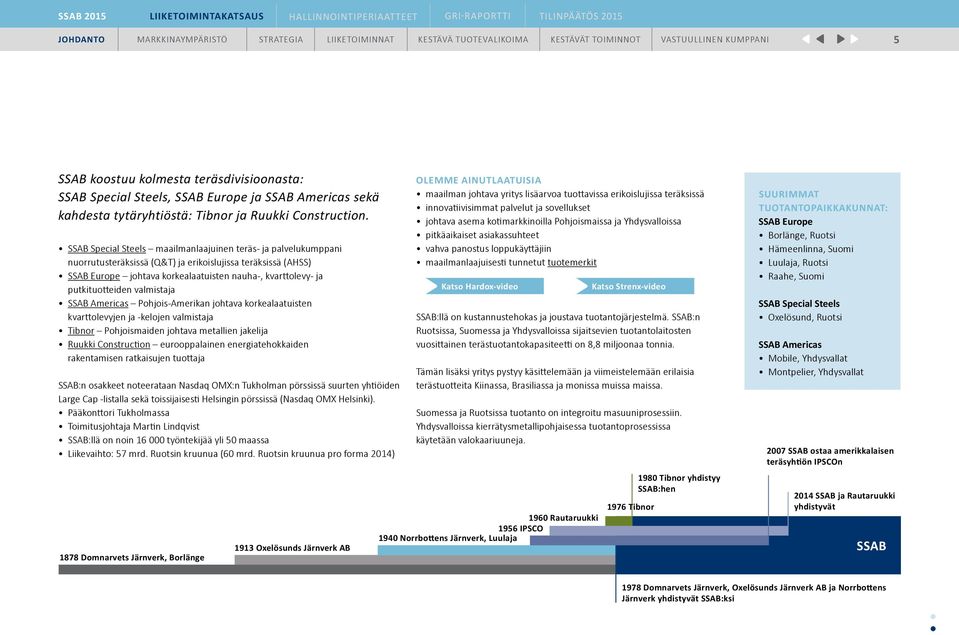The width and height of the screenshot is (959, 635).
Task: Click the Olemme ainutlaatuisia heading
Action: [x=478, y=180]
